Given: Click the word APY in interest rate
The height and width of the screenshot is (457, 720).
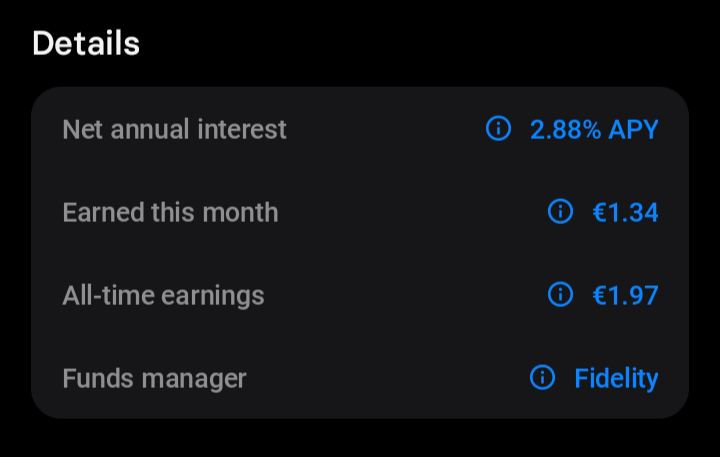Looking at the screenshot, I should pos(634,130).
